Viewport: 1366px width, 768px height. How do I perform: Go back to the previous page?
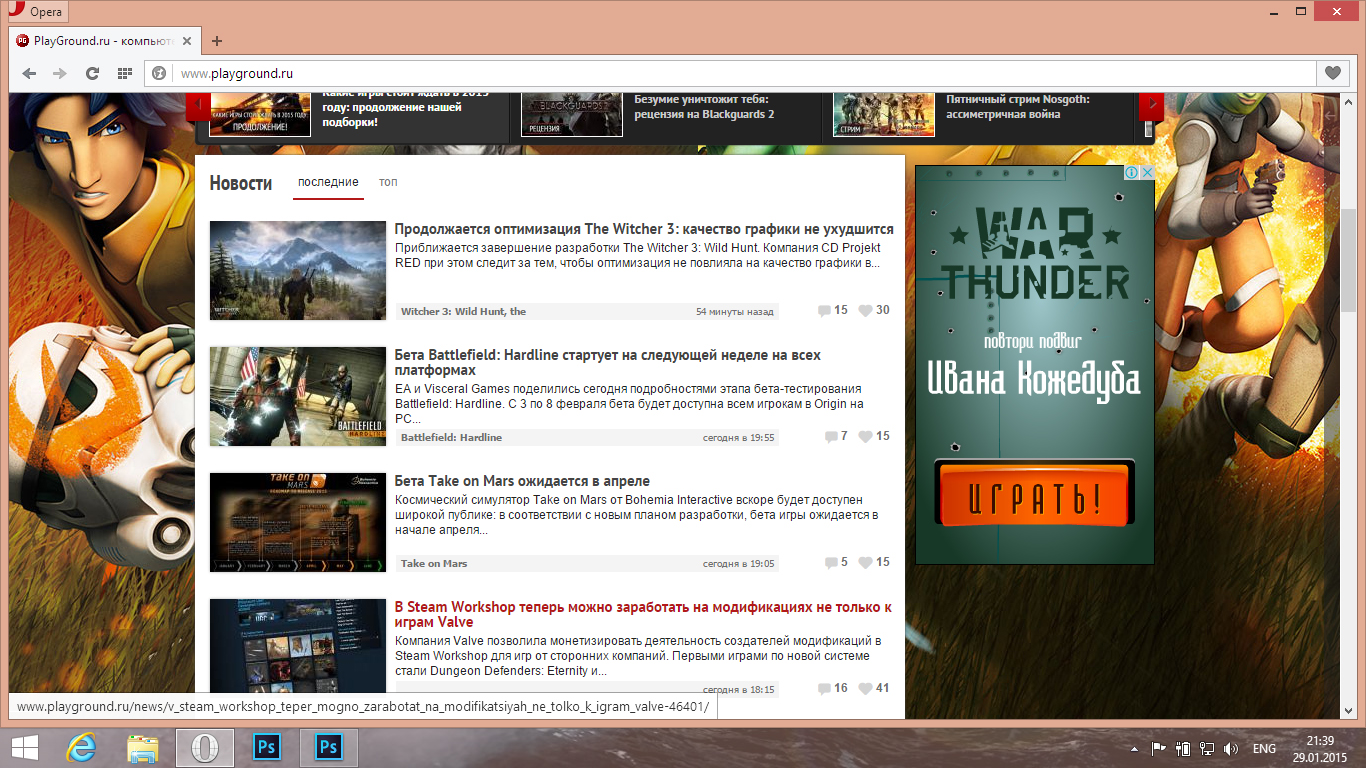click(29, 73)
